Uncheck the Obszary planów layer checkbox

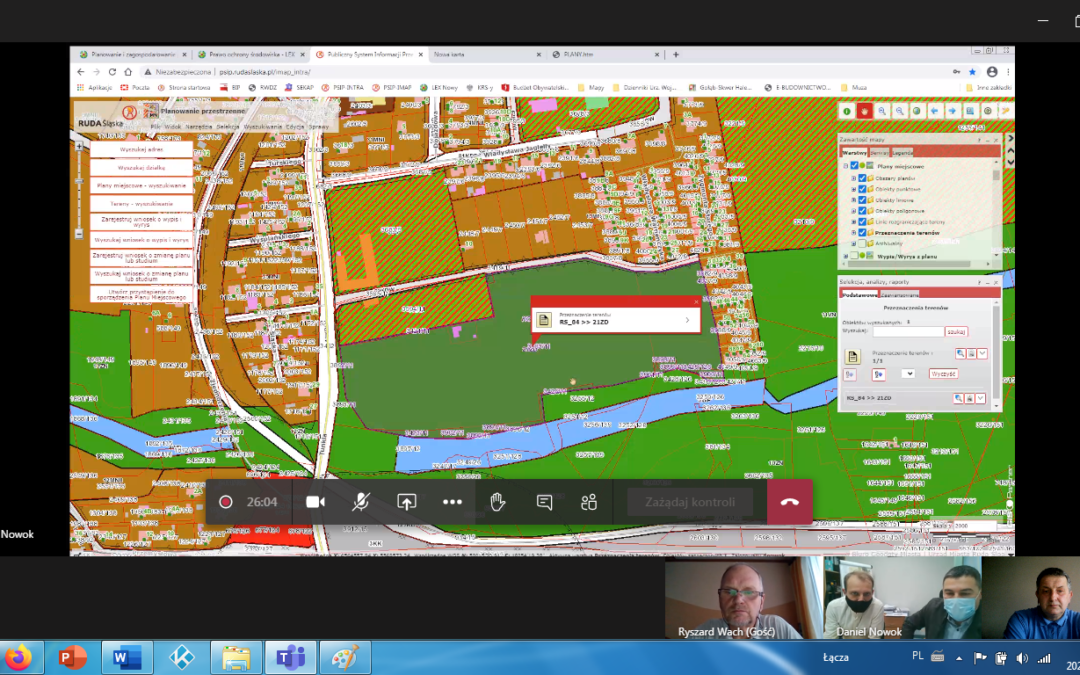(x=862, y=178)
